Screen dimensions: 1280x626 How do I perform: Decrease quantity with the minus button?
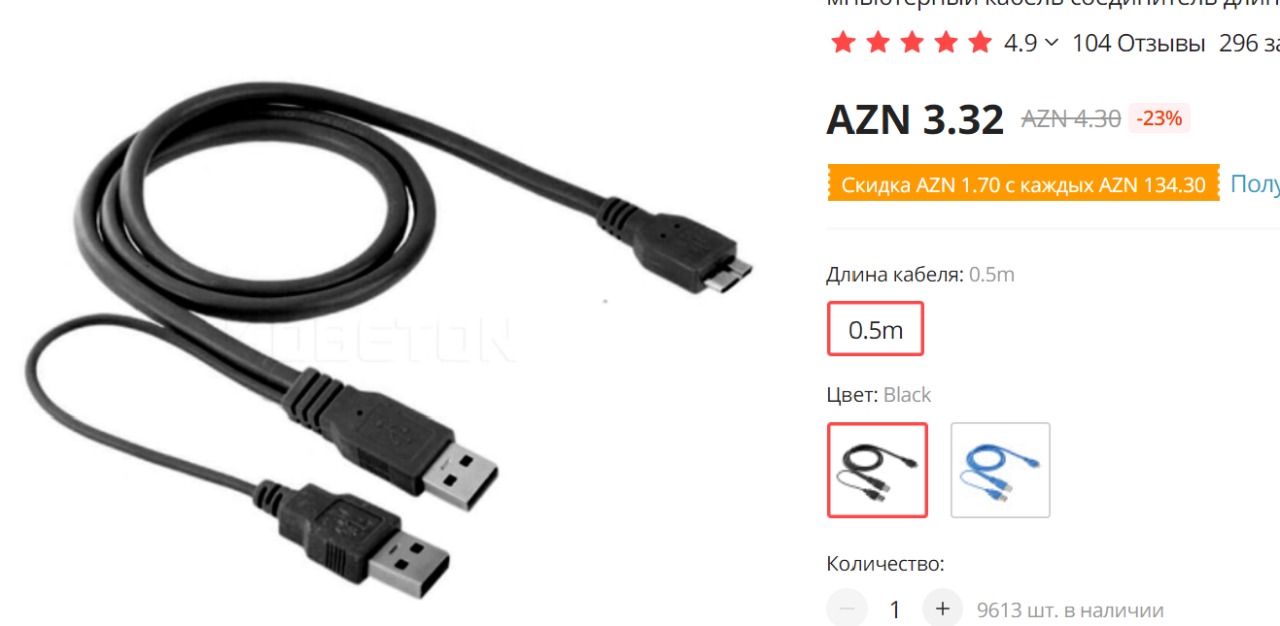tap(847, 608)
